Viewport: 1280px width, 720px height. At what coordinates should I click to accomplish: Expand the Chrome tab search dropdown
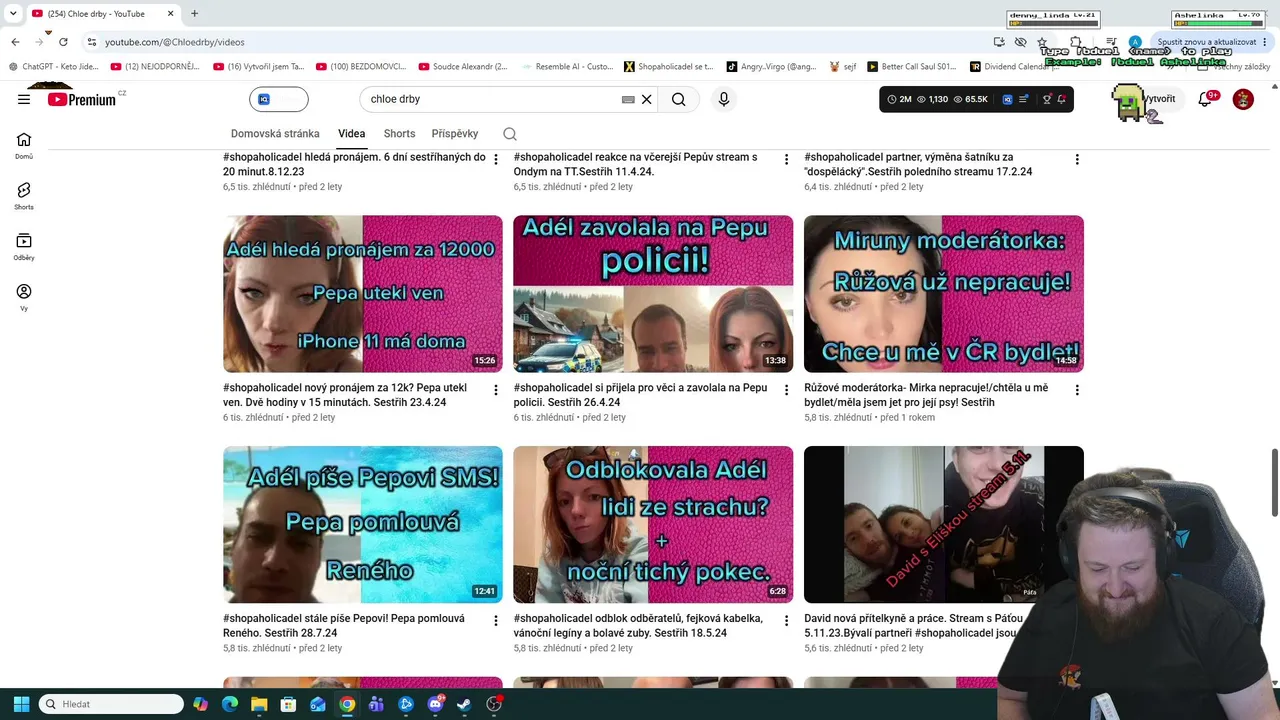coord(13,14)
